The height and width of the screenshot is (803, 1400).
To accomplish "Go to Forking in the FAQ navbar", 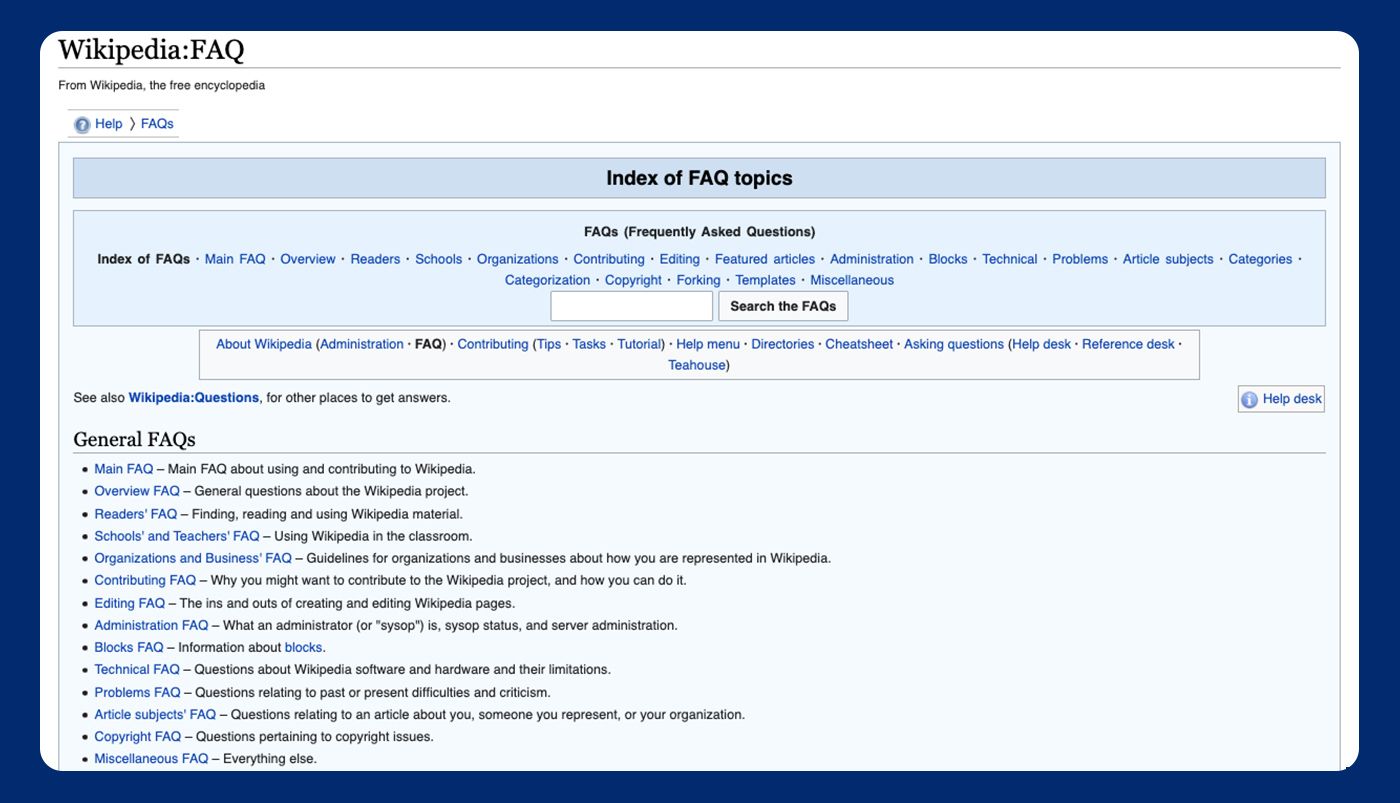I will coord(698,280).
